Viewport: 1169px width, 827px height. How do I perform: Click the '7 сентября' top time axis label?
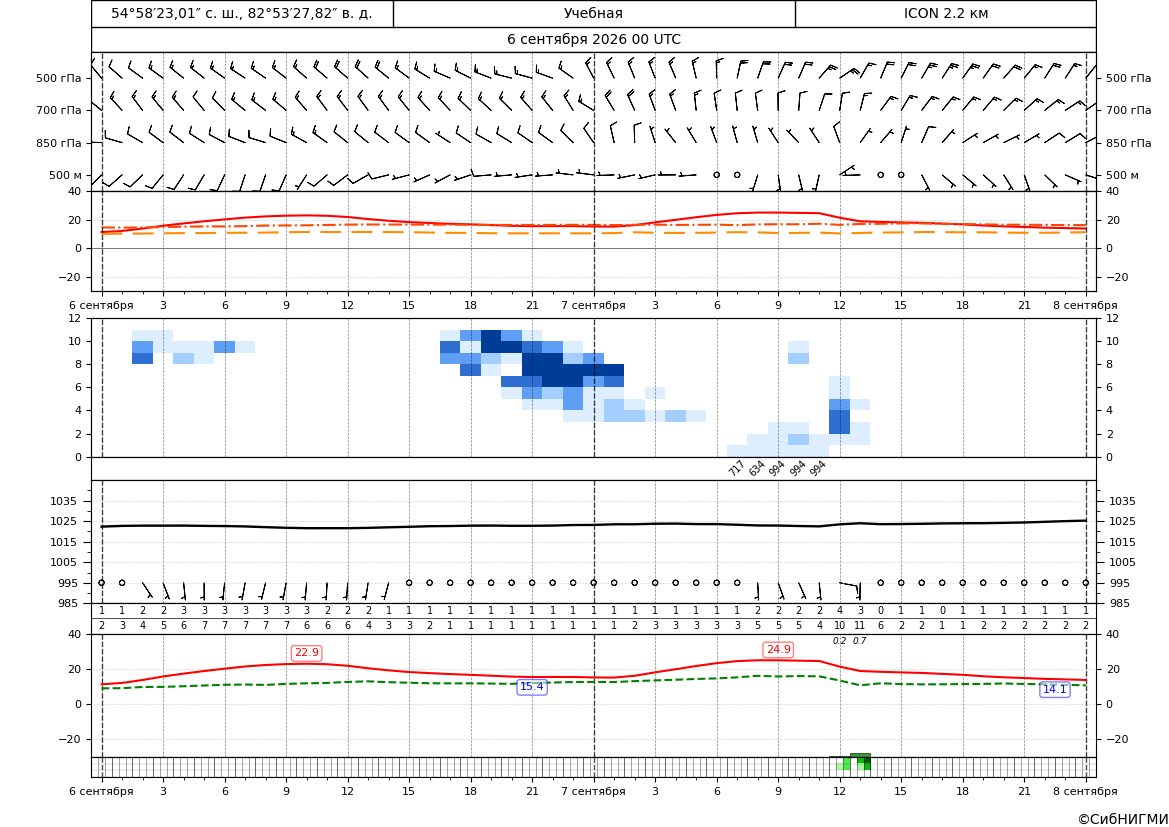click(x=593, y=305)
